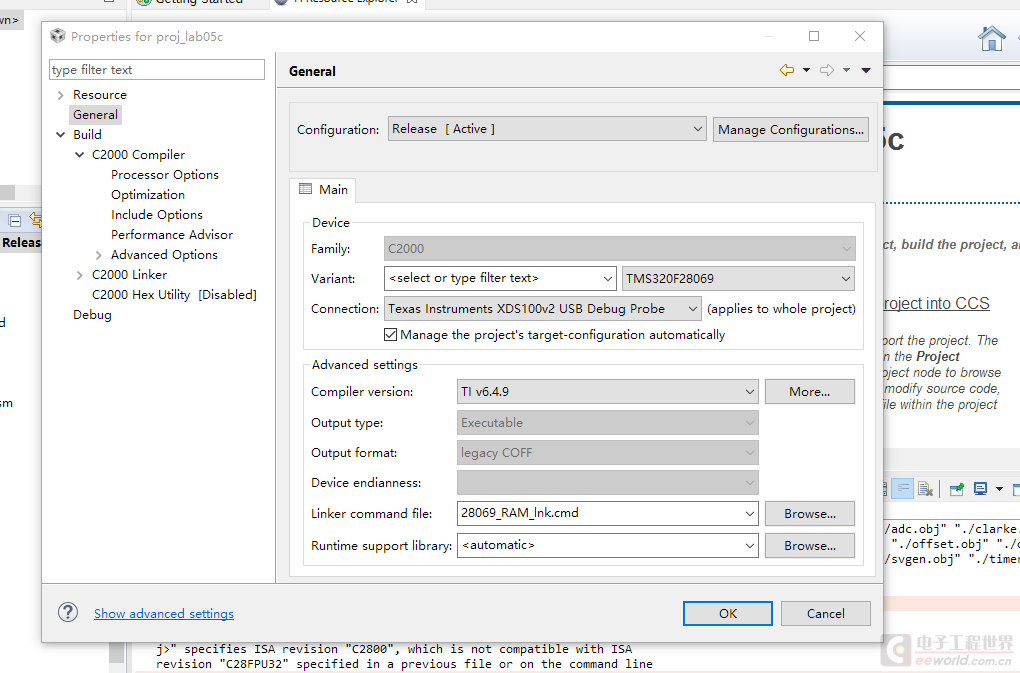Open the Compiler version dropdown

pos(608,391)
